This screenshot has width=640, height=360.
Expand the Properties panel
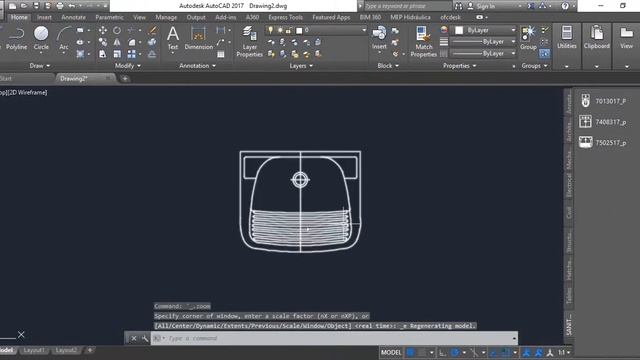pyautogui.click(x=460, y=66)
